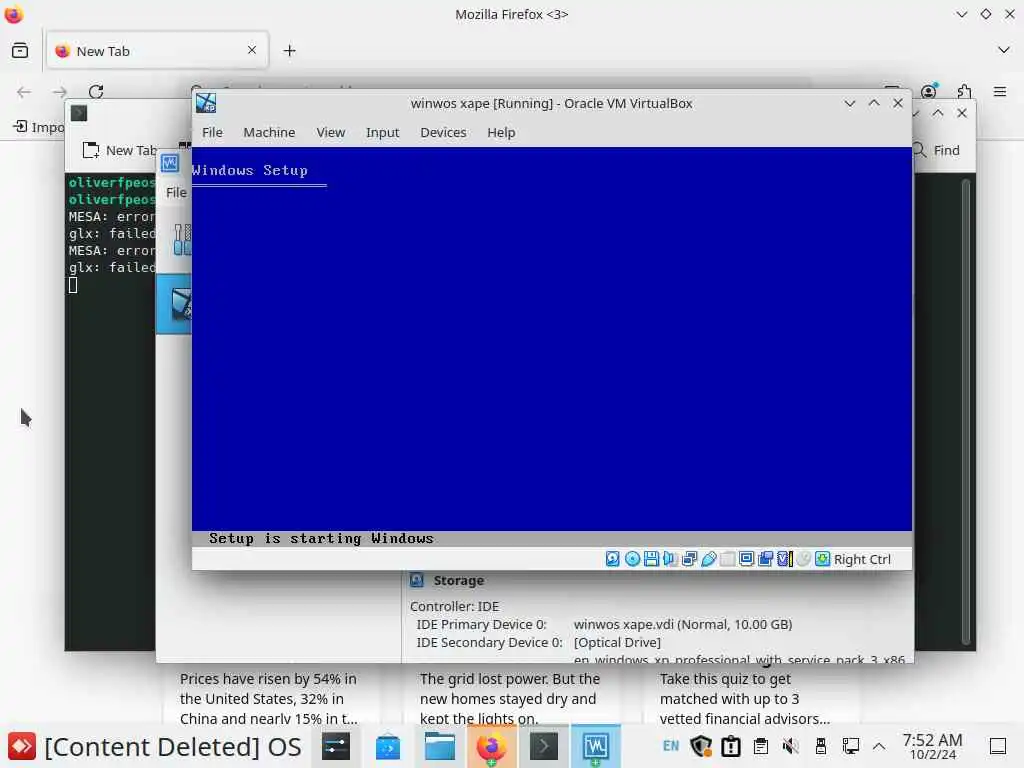The width and height of the screenshot is (1024, 768).
Task: Click the show desktop button in taskbar
Action: pyautogui.click(x=998, y=746)
